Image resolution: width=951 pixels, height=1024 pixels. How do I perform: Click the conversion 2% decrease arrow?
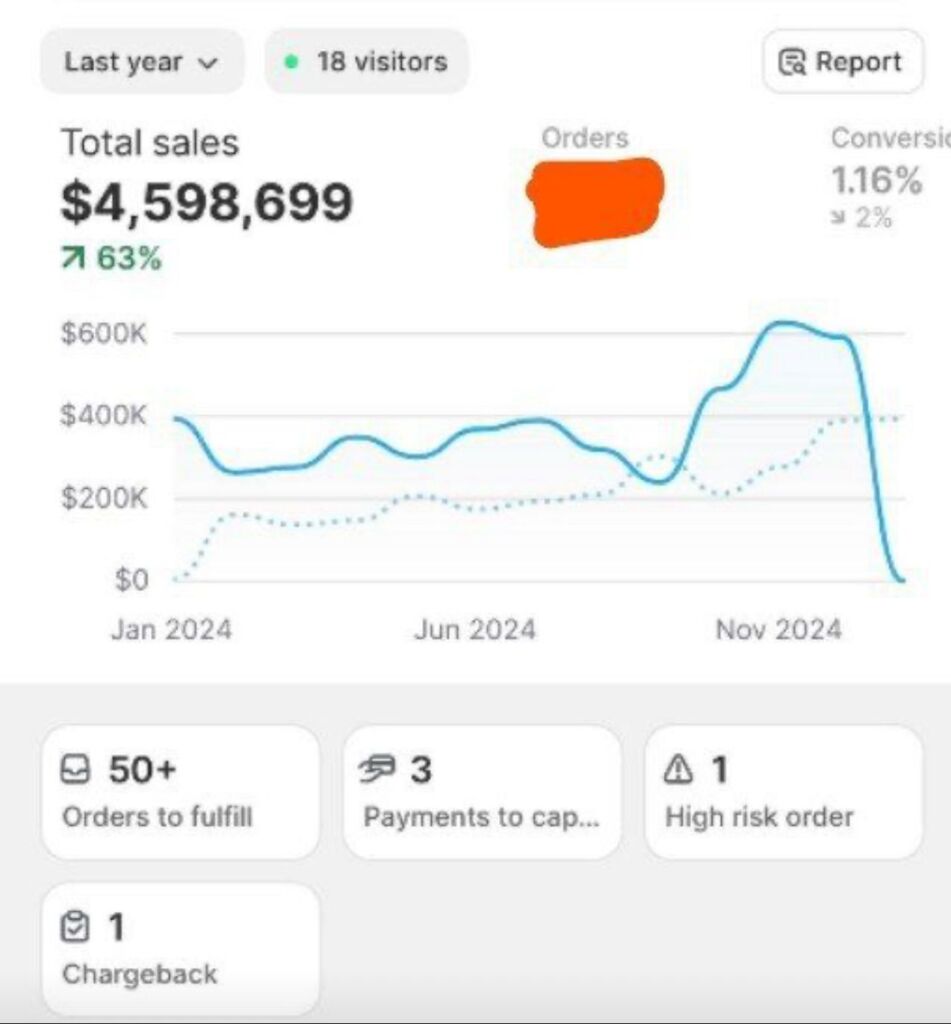[839, 218]
